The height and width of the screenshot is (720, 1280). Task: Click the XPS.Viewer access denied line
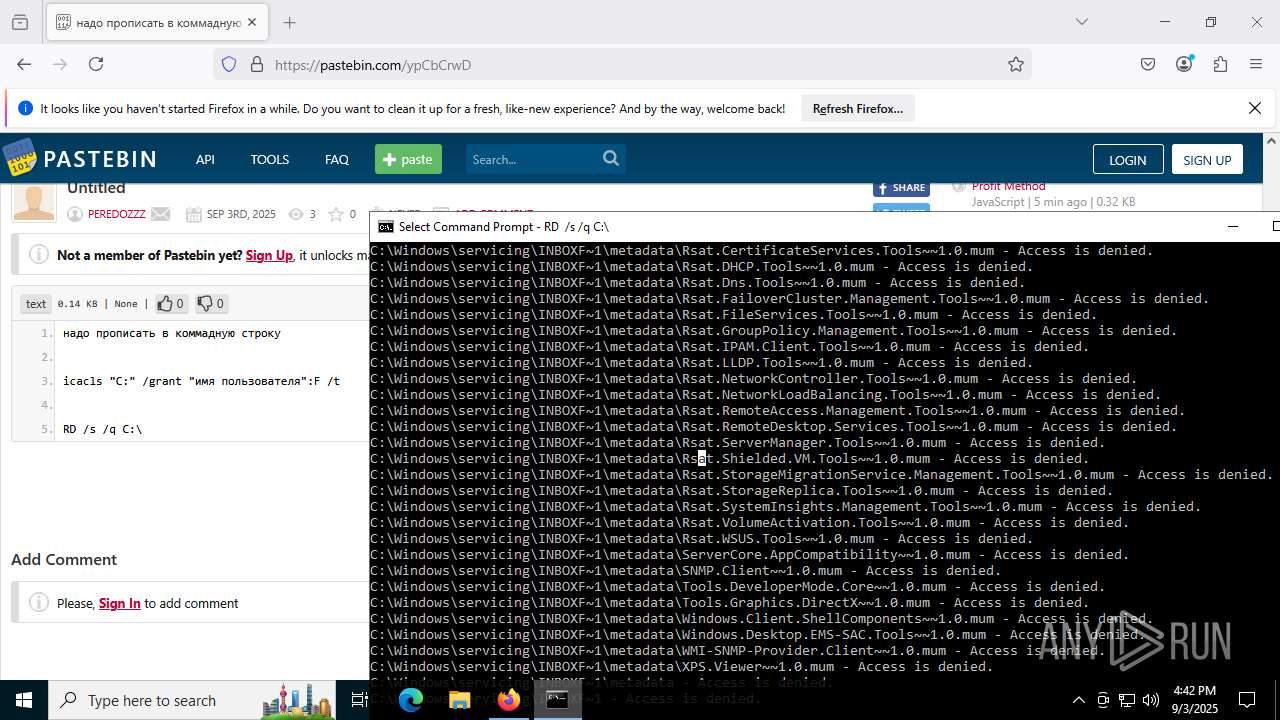point(681,666)
